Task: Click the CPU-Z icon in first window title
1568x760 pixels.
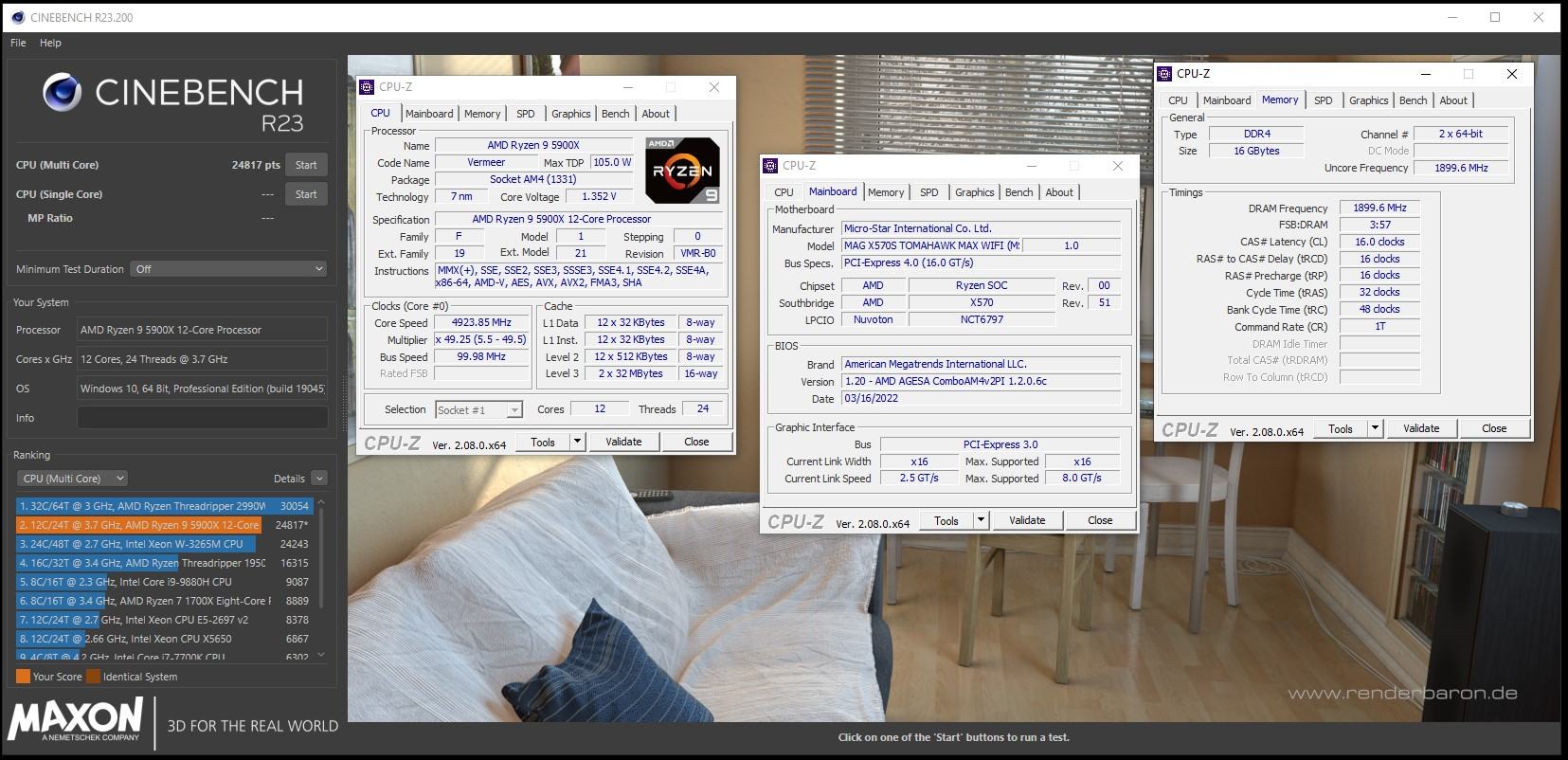Action: pos(367,87)
